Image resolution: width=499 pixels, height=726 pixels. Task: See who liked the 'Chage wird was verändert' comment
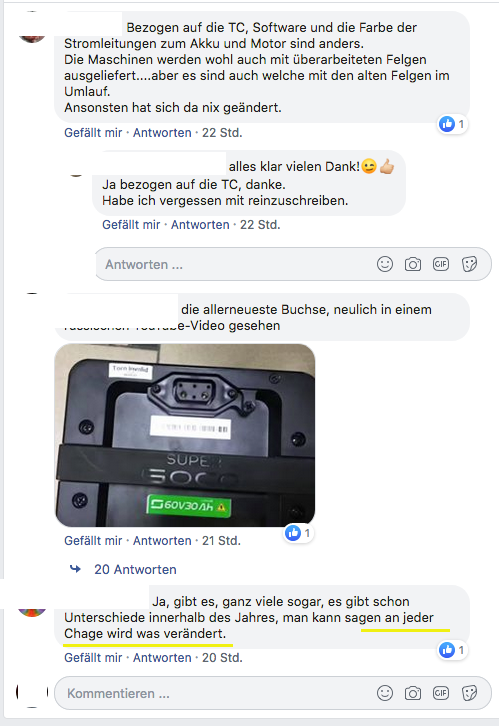452,650
